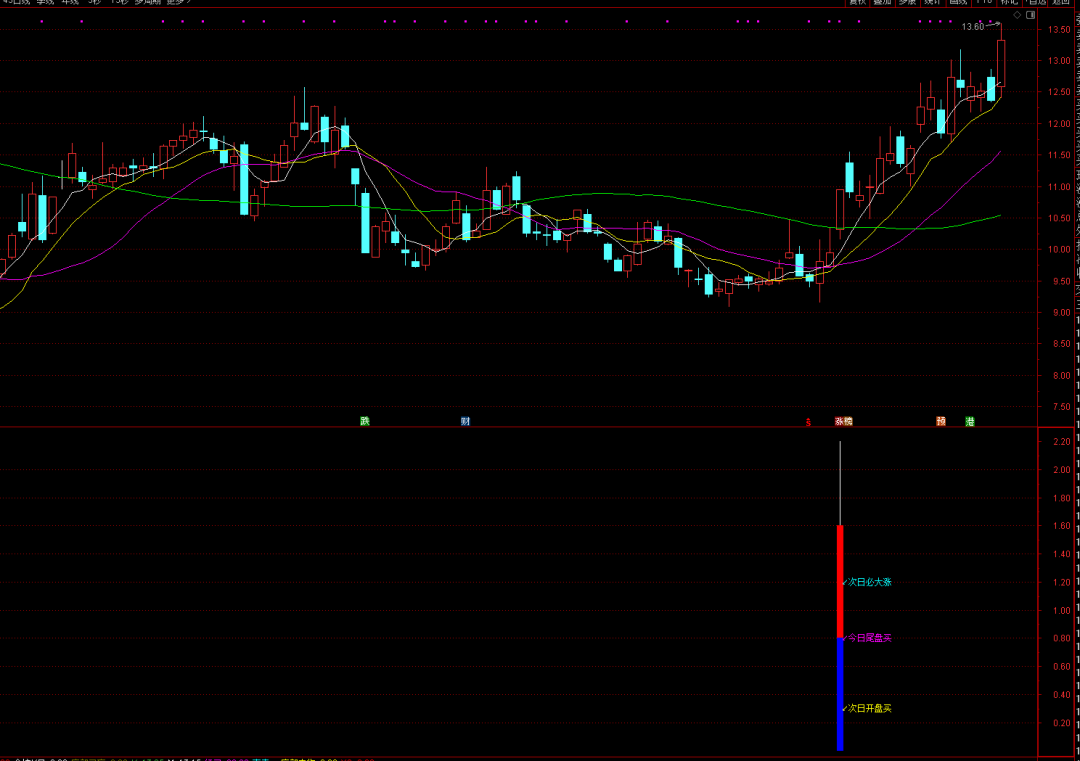The image size is (1080, 761).
Task: Click the small red $ marker icon
Action: click(x=808, y=422)
